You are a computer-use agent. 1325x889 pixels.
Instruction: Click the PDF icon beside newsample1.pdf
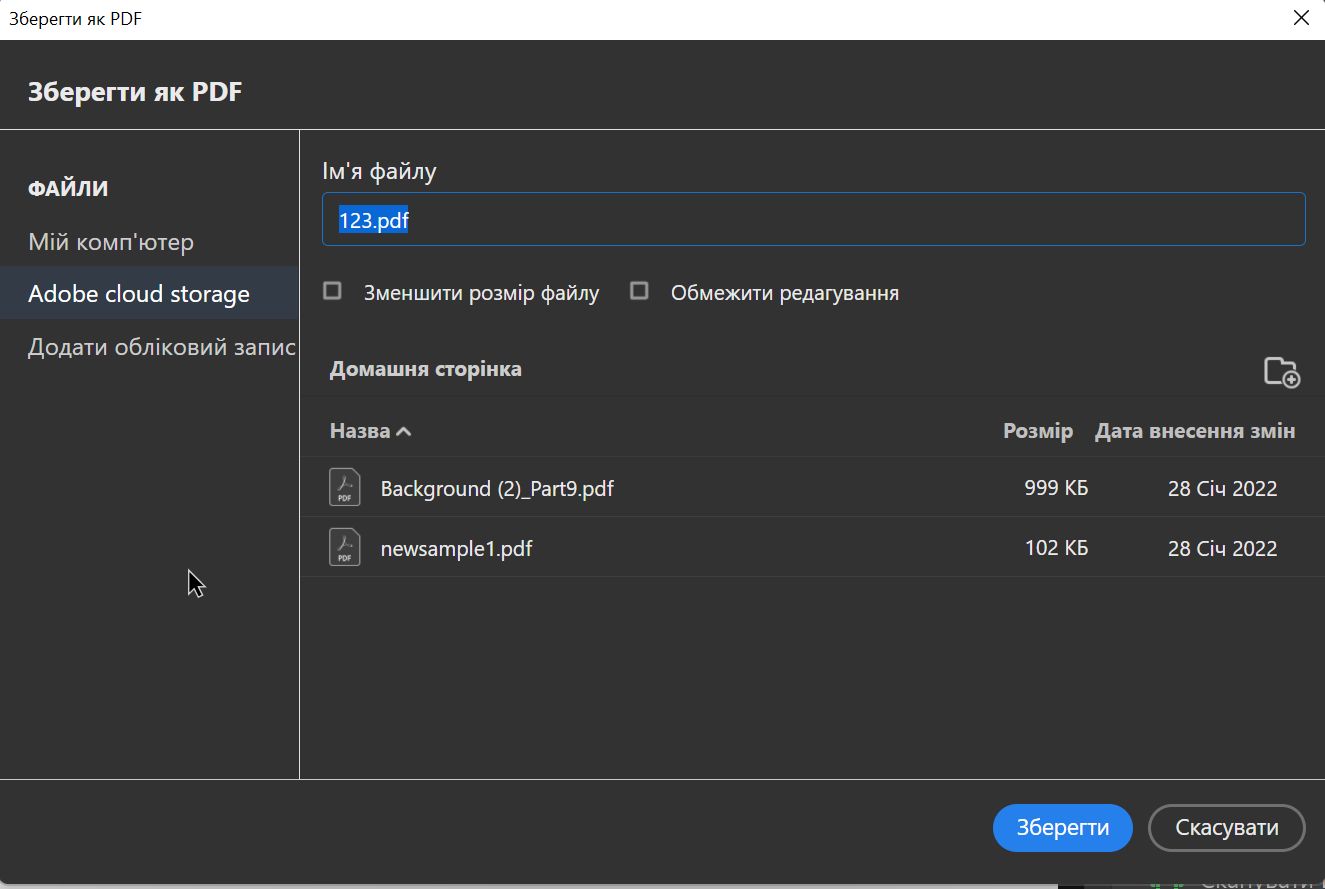pos(345,547)
